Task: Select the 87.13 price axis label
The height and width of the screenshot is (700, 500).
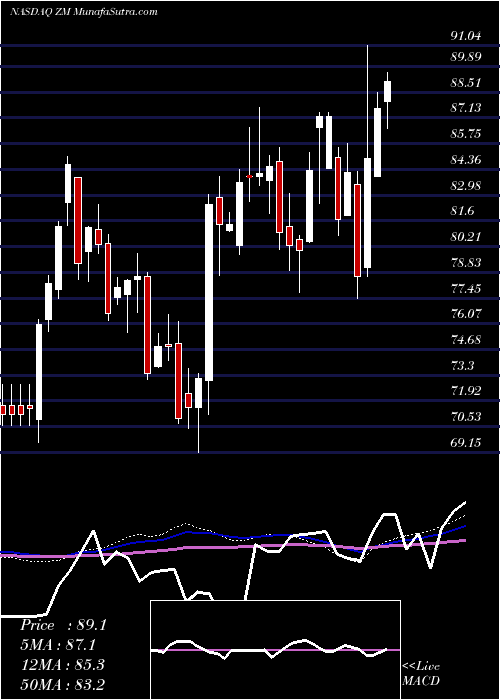Action: (466, 108)
